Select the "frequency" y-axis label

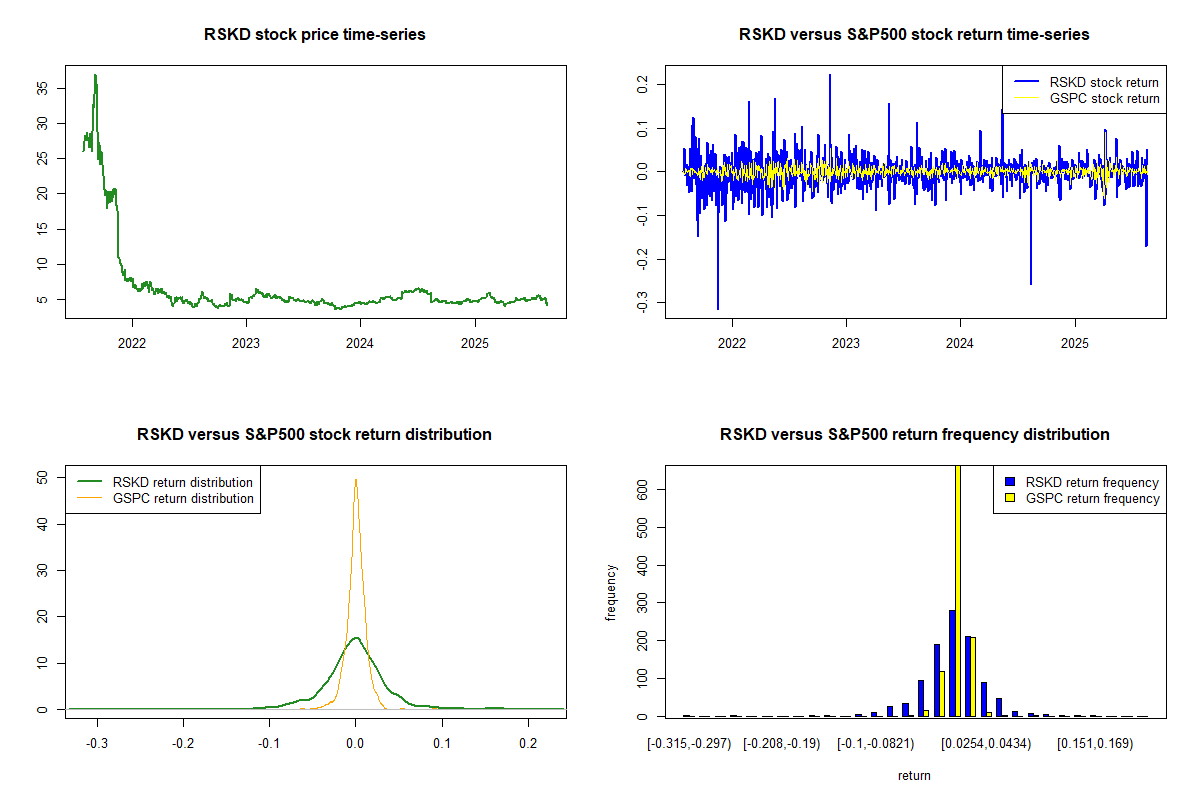tap(611, 592)
